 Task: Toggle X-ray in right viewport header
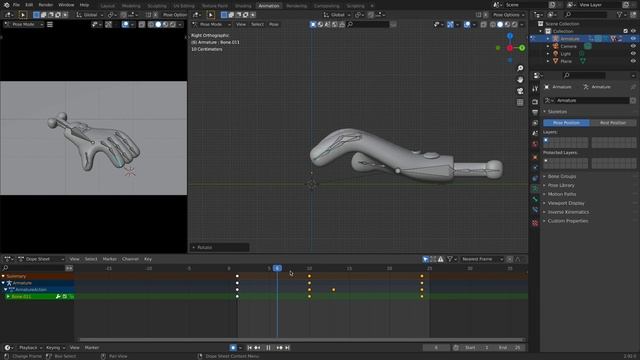coord(484,24)
